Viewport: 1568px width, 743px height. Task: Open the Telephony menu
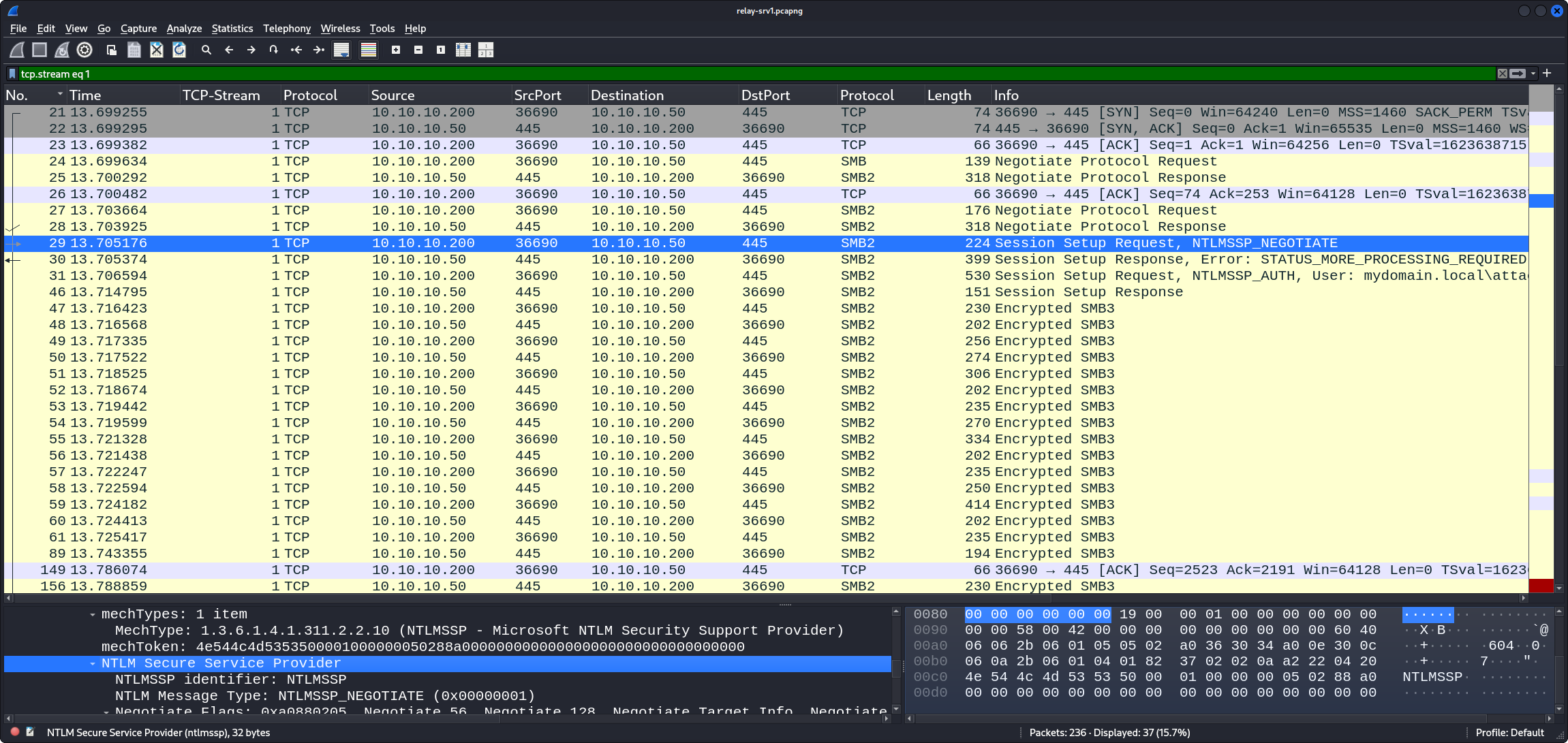coord(287,28)
